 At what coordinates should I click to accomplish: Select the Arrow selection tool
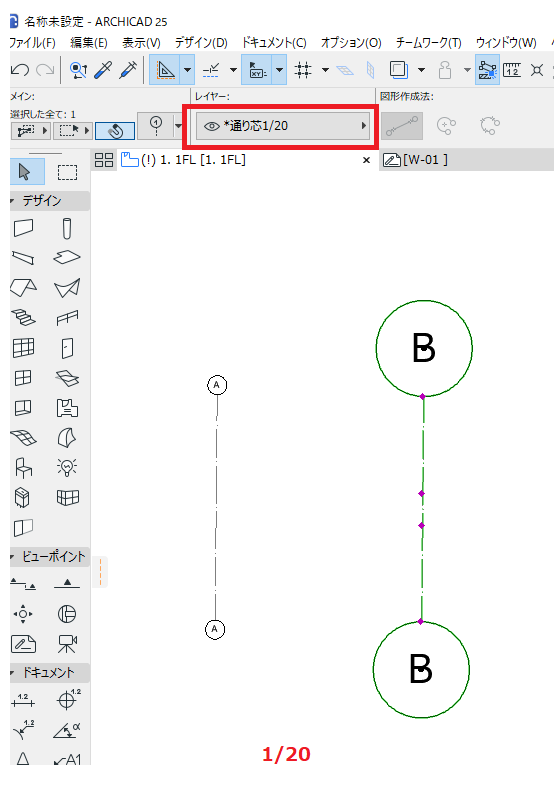pyautogui.click(x=24, y=172)
